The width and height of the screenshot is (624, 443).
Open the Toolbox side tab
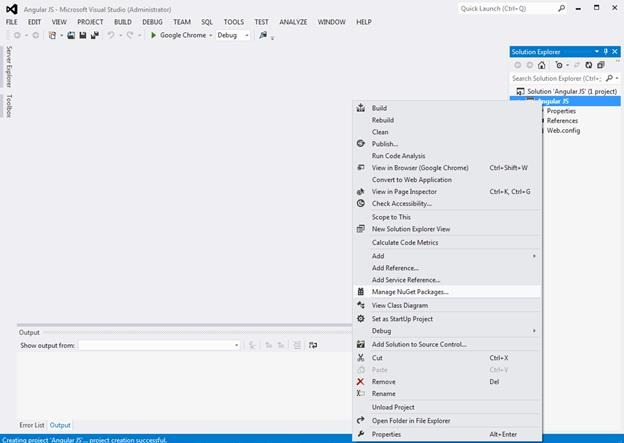click(x=9, y=106)
